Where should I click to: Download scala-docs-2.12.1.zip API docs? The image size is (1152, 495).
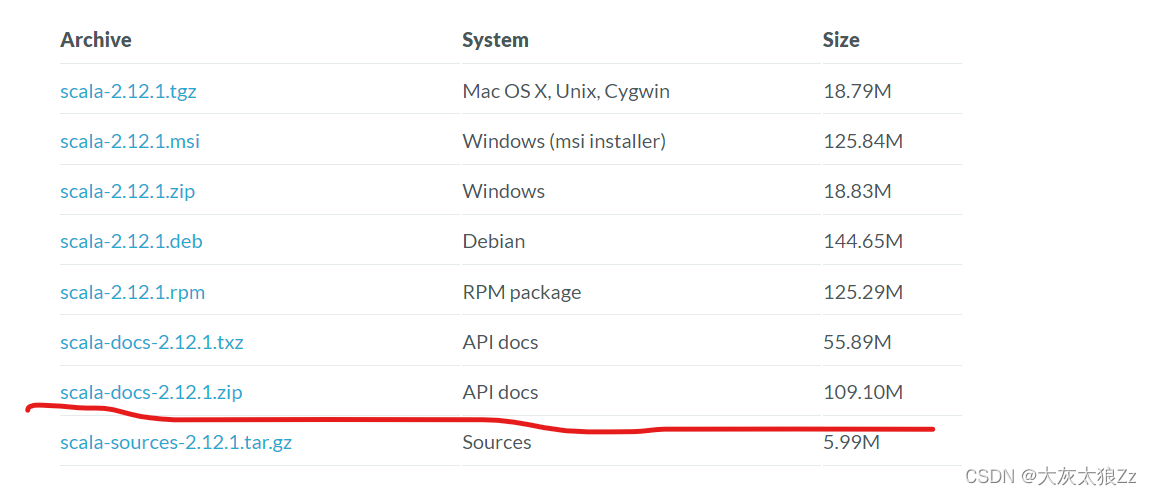pyautogui.click(x=151, y=392)
